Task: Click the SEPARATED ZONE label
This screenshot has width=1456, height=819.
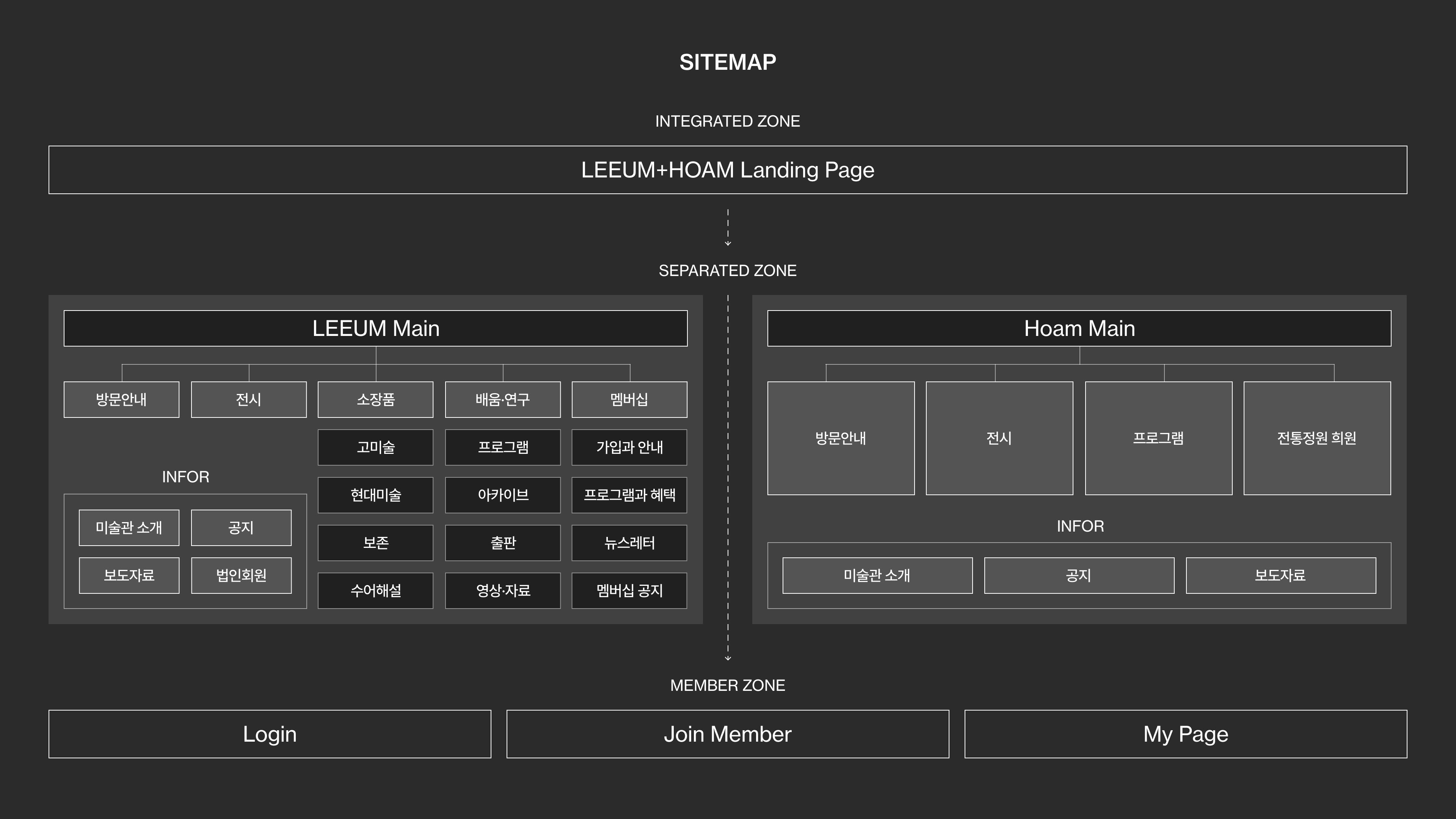Action: 728,271
